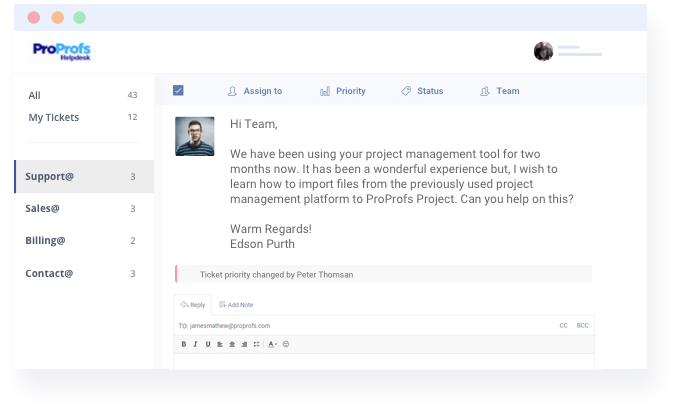Image resolution: width=679 pixels, height=411 pixels.
Task: Click the My Tickets count 12
Action: point(133,117)
